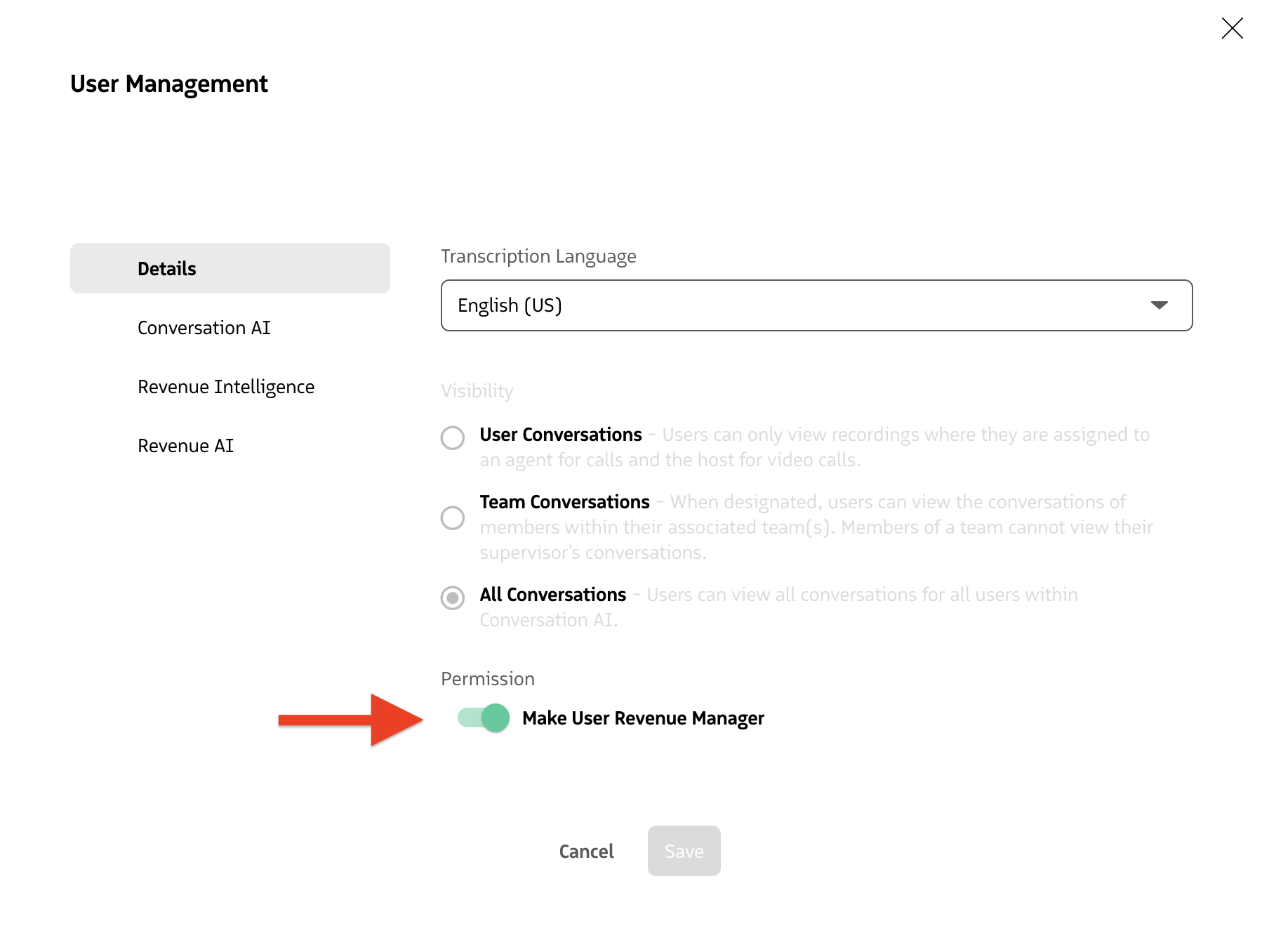Click the User Management heading
The image size is (1262, 952).
coord(168,84)
